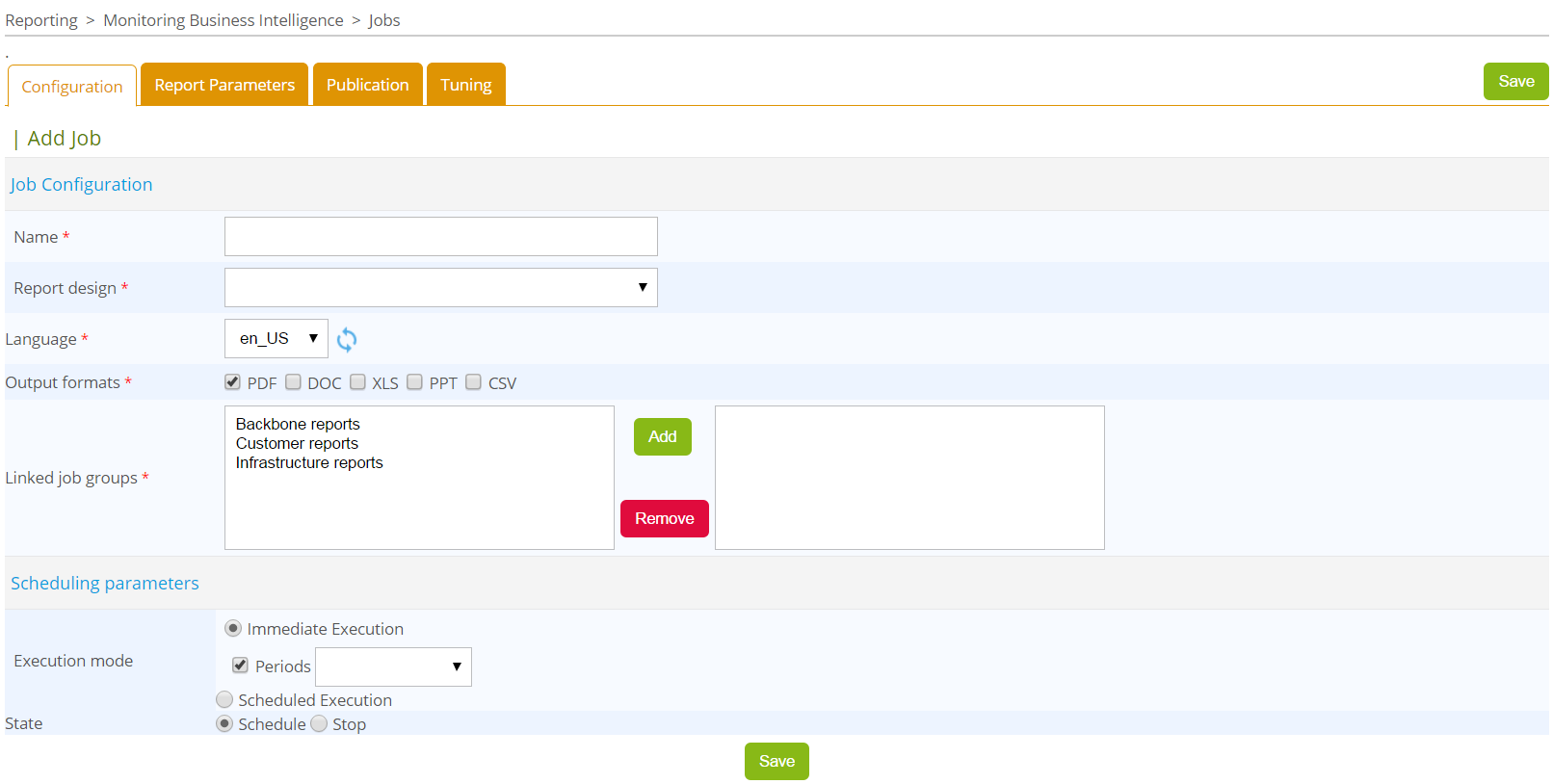Click the Save button at top right
Screen dimensions: 1553x784
[x=1515, y=82]
